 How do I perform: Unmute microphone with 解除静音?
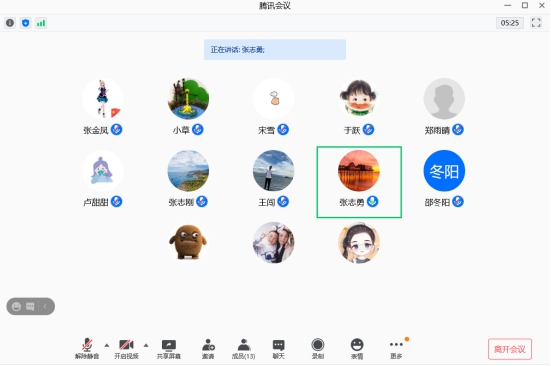coord(87,349)
